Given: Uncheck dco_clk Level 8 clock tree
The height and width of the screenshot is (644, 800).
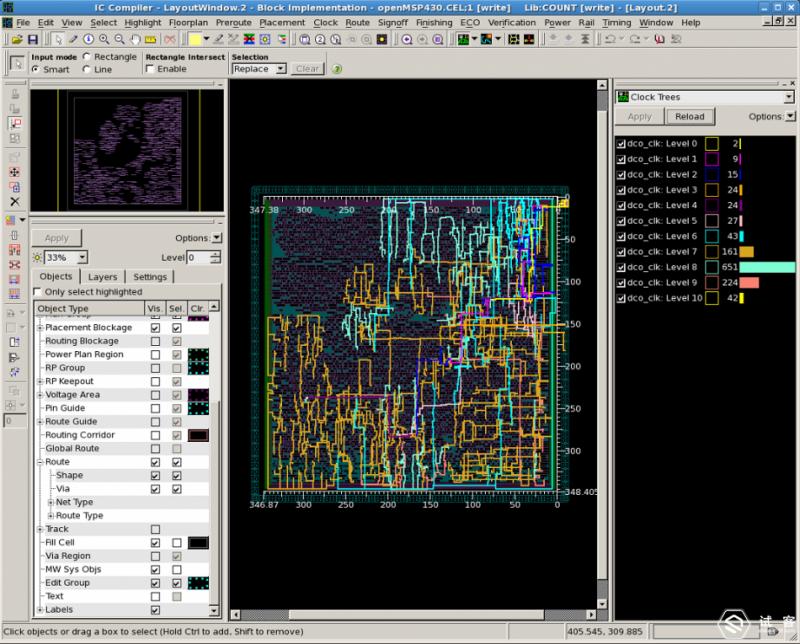Looking at the screenshot, I should pyautogui.click(x=621, y=267).
